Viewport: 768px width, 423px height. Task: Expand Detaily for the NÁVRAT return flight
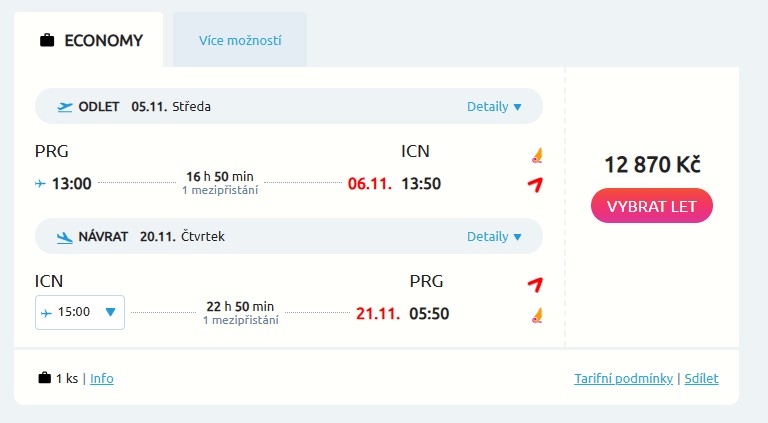tap(494, 237)
